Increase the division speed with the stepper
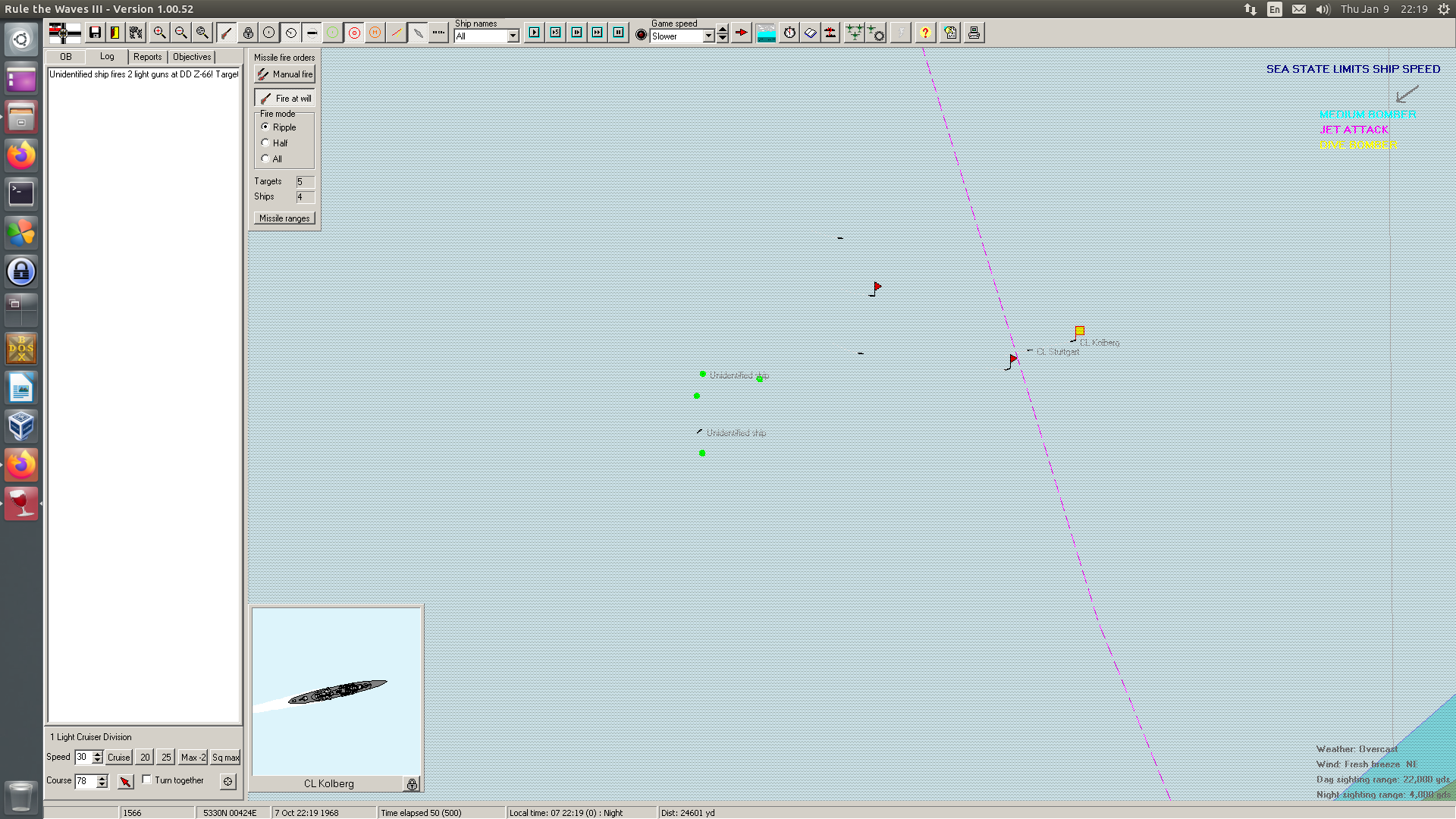 click(97, 754)
